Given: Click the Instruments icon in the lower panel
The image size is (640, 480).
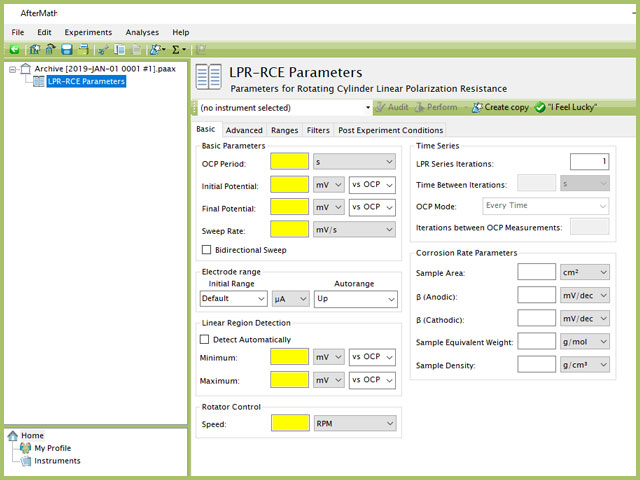Looking at the screenshot, I should point(26,461).
